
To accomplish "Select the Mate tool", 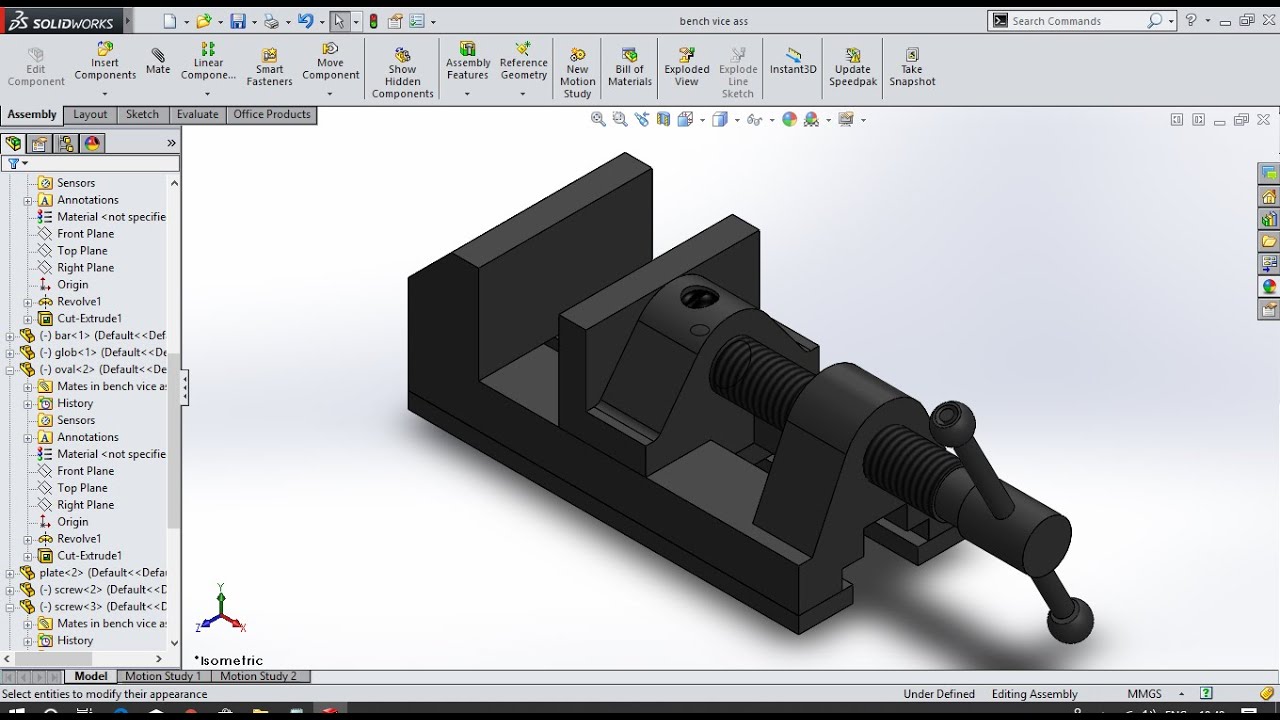I will pos(158,61).
